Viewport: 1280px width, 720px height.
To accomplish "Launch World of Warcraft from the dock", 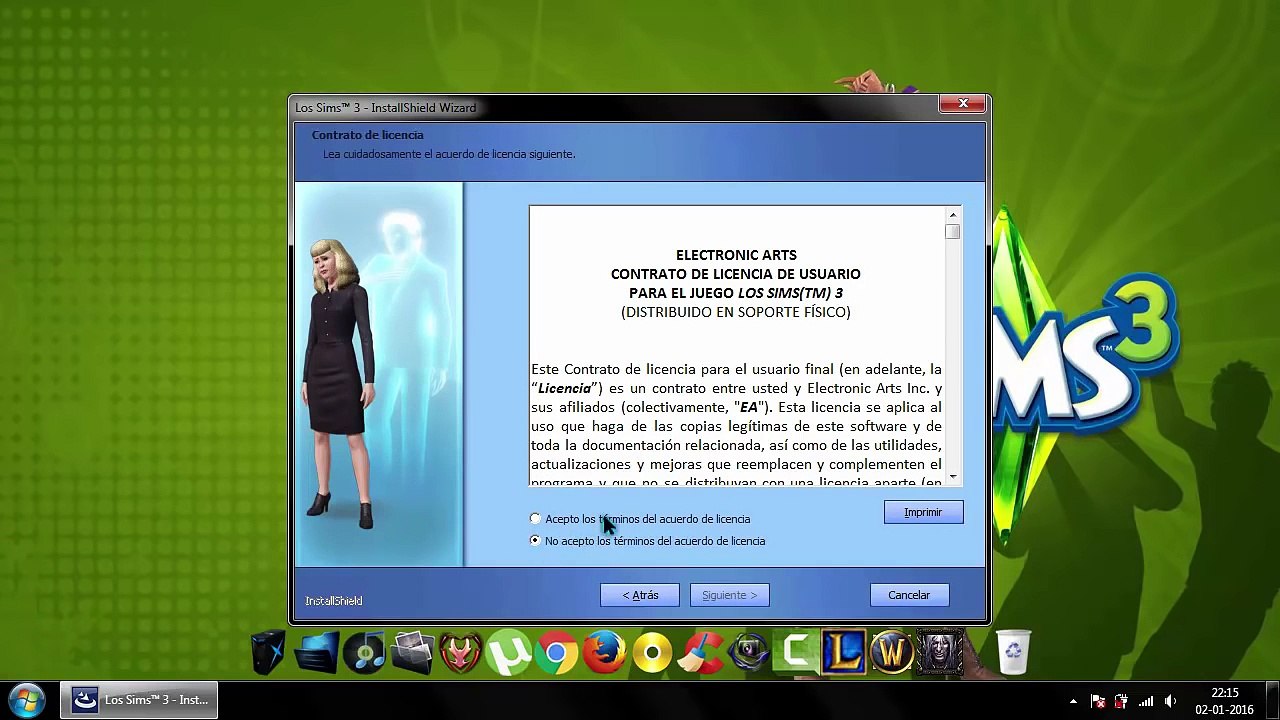I will pos(892,654).
